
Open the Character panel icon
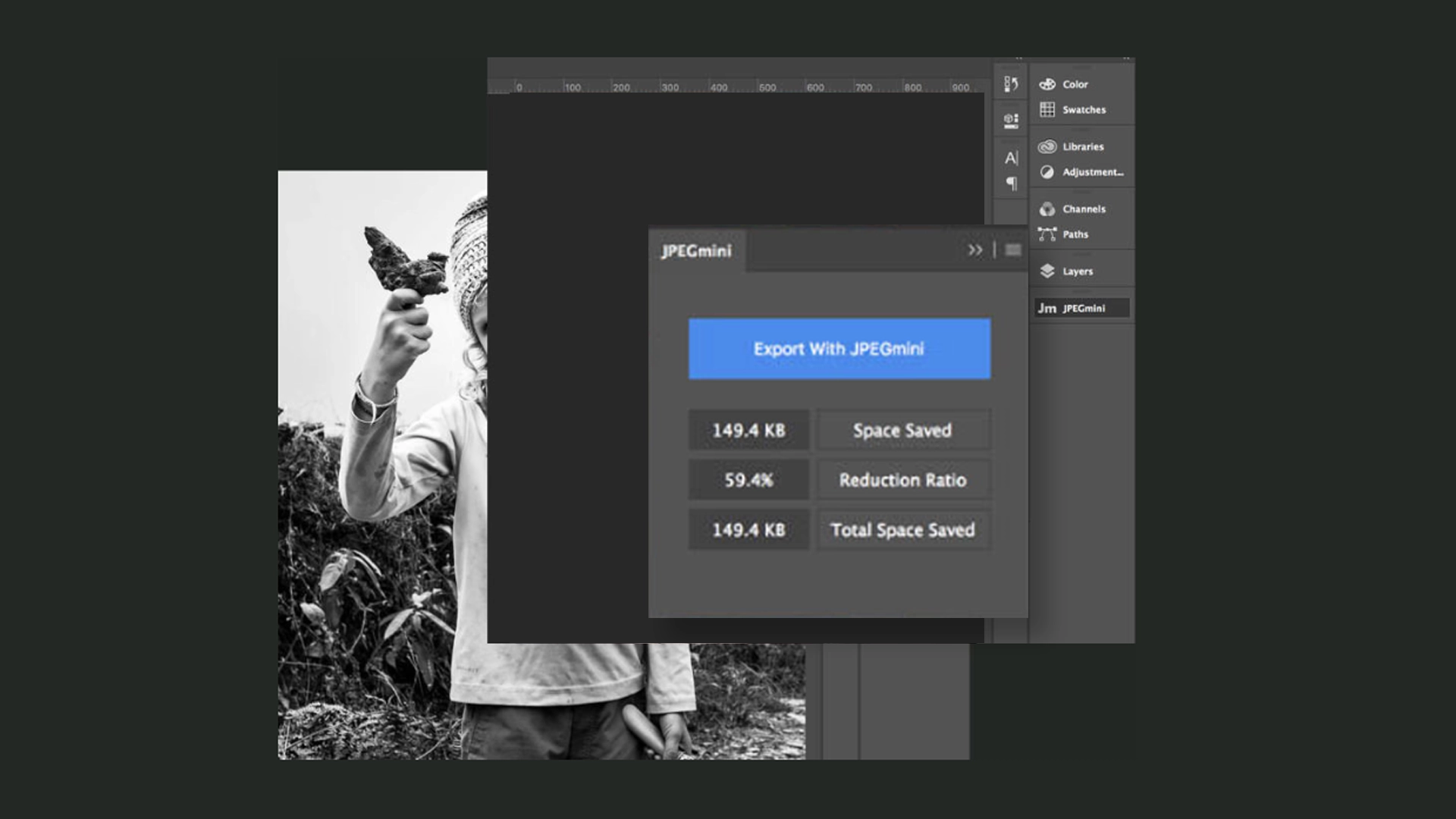tap(1011, 158)
